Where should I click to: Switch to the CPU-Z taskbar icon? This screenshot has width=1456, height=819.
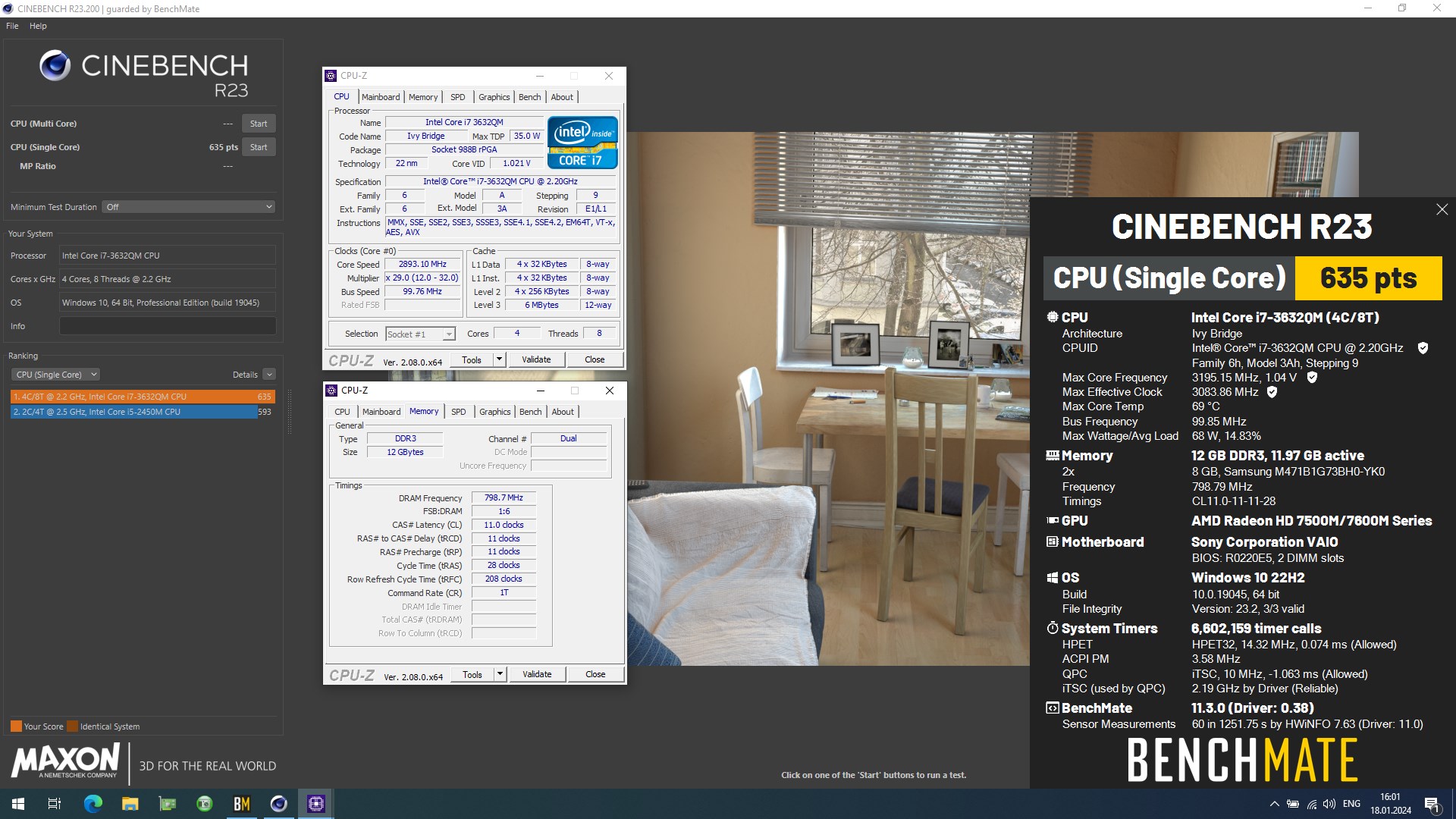tap(315, 804)
